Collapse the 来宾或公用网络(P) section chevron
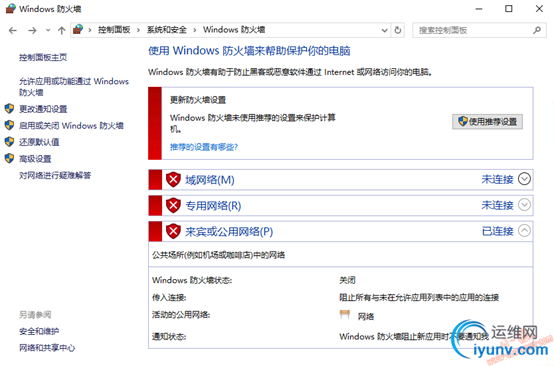 [x=524, y=231]
